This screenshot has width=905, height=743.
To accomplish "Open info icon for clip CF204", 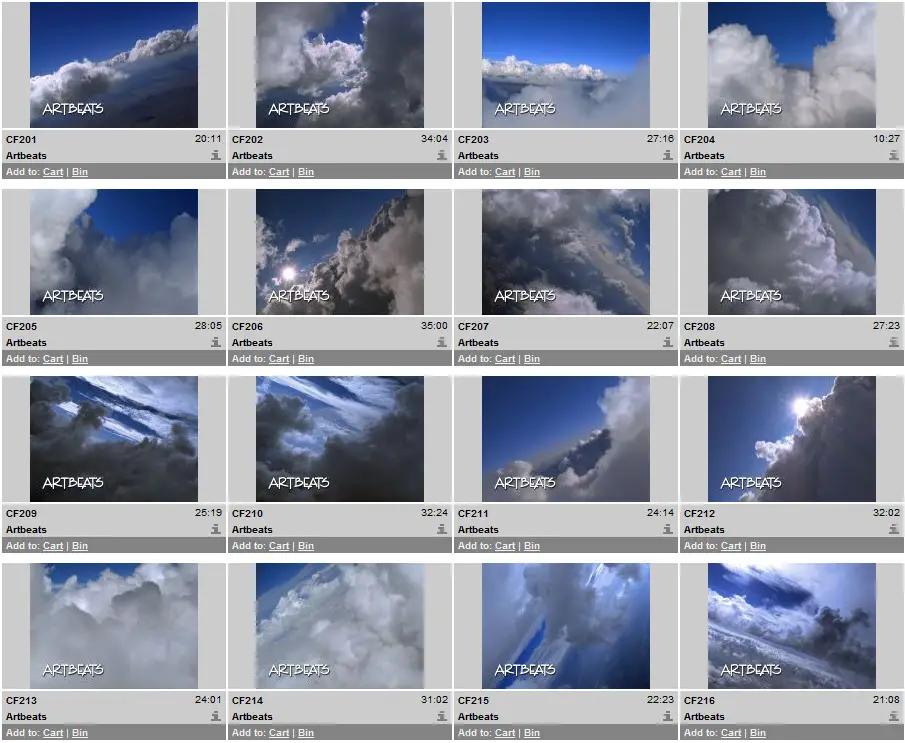I will [894, 155].
